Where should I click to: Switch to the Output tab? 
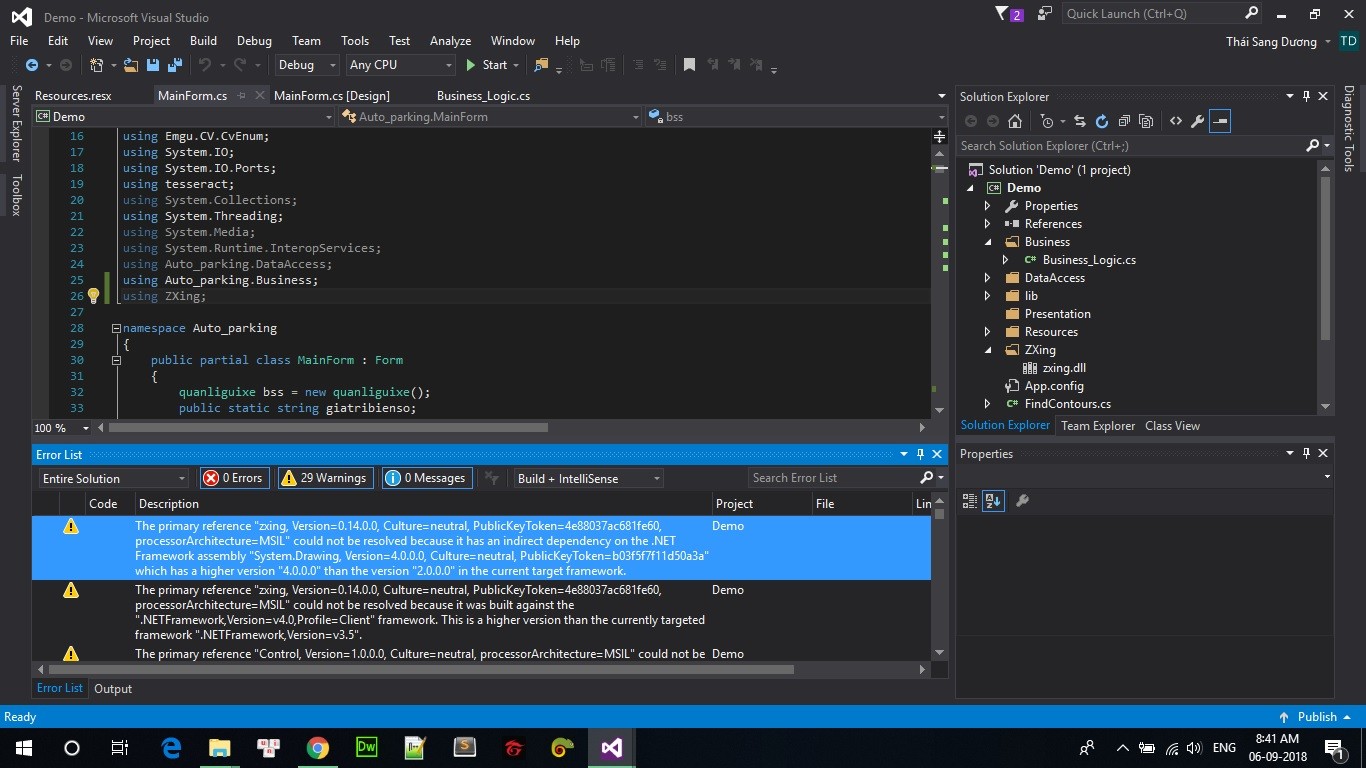click(x=113, y=689)
